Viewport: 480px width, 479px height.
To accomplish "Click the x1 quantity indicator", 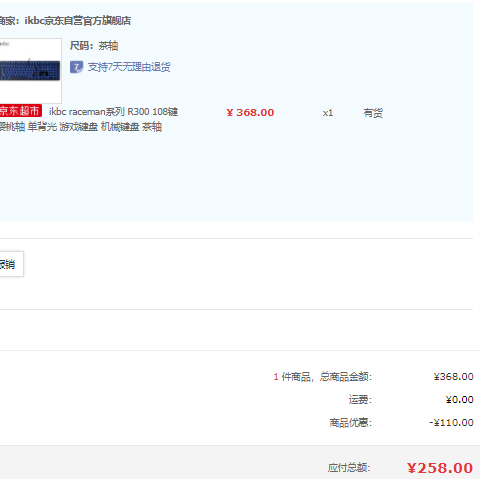I will 328,113.
